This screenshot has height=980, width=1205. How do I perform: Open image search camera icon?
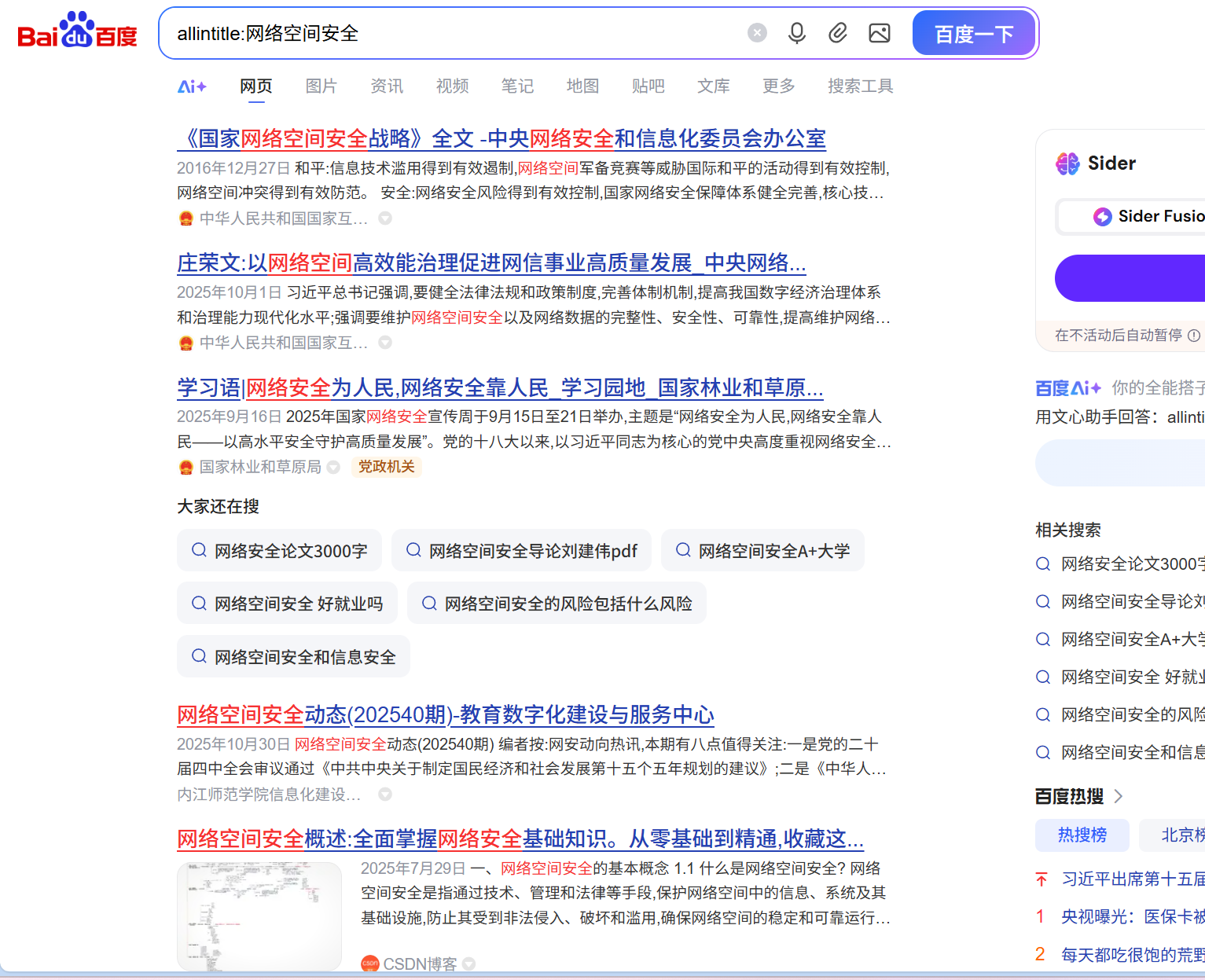point(880,33)
